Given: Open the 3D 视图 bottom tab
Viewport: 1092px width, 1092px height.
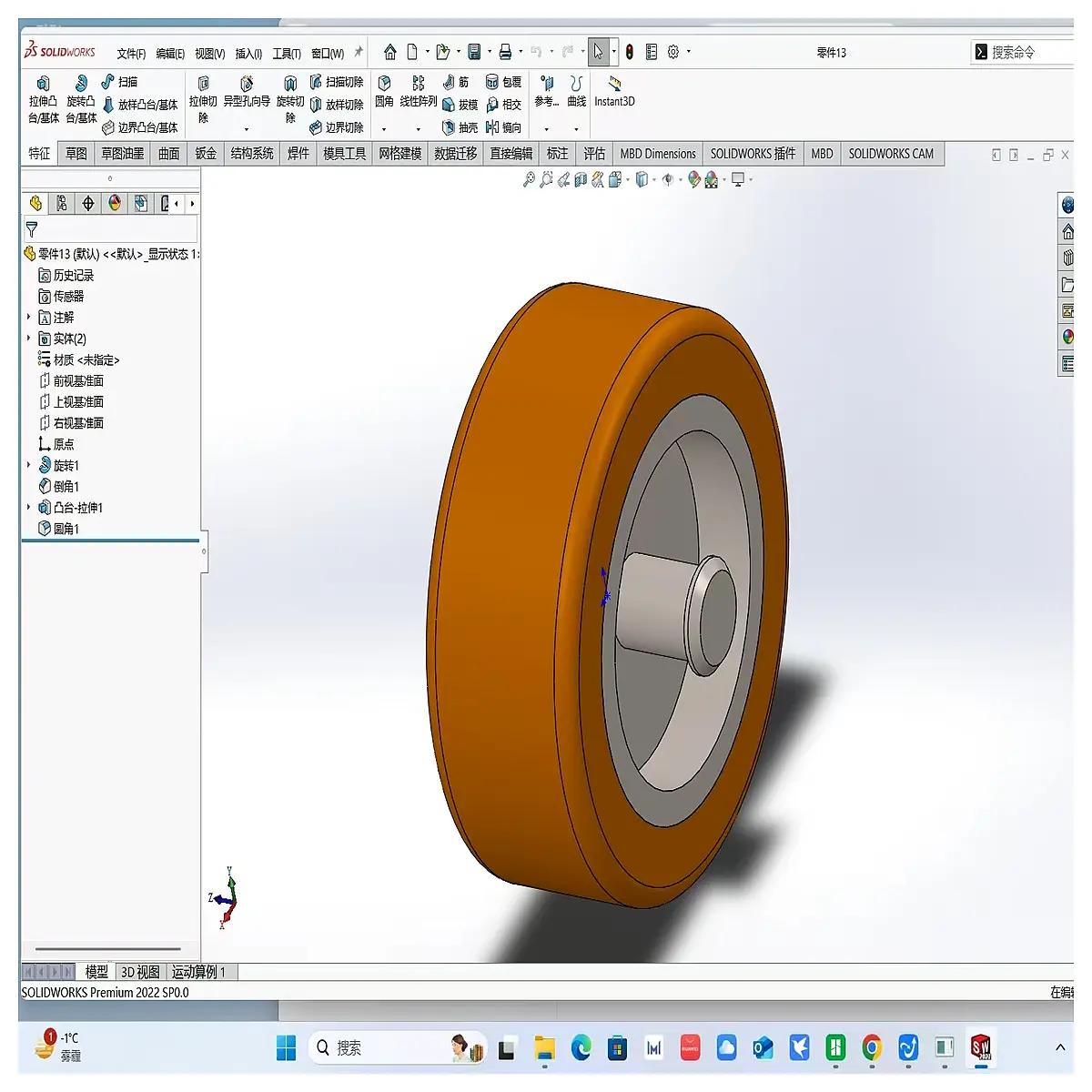Looking at the screenshot, I should click(x=140, y=972).
